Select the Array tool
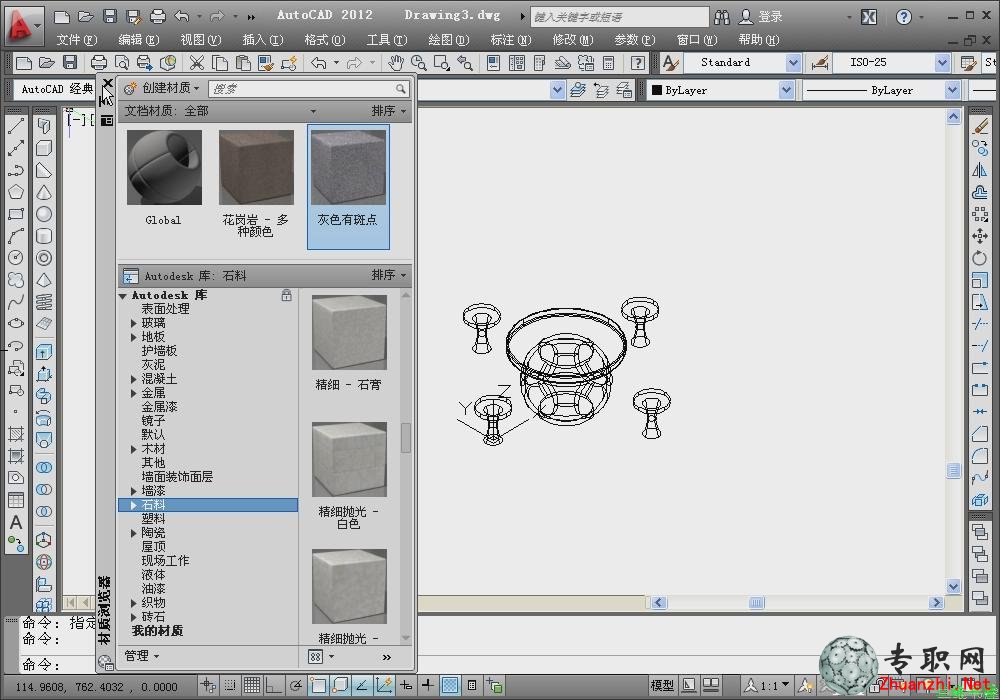This screenshot has width=1000, height=700. 980,214
